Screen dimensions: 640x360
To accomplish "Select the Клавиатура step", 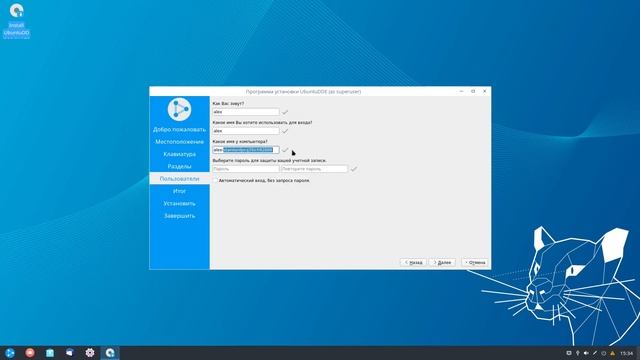I will point(179,154).
